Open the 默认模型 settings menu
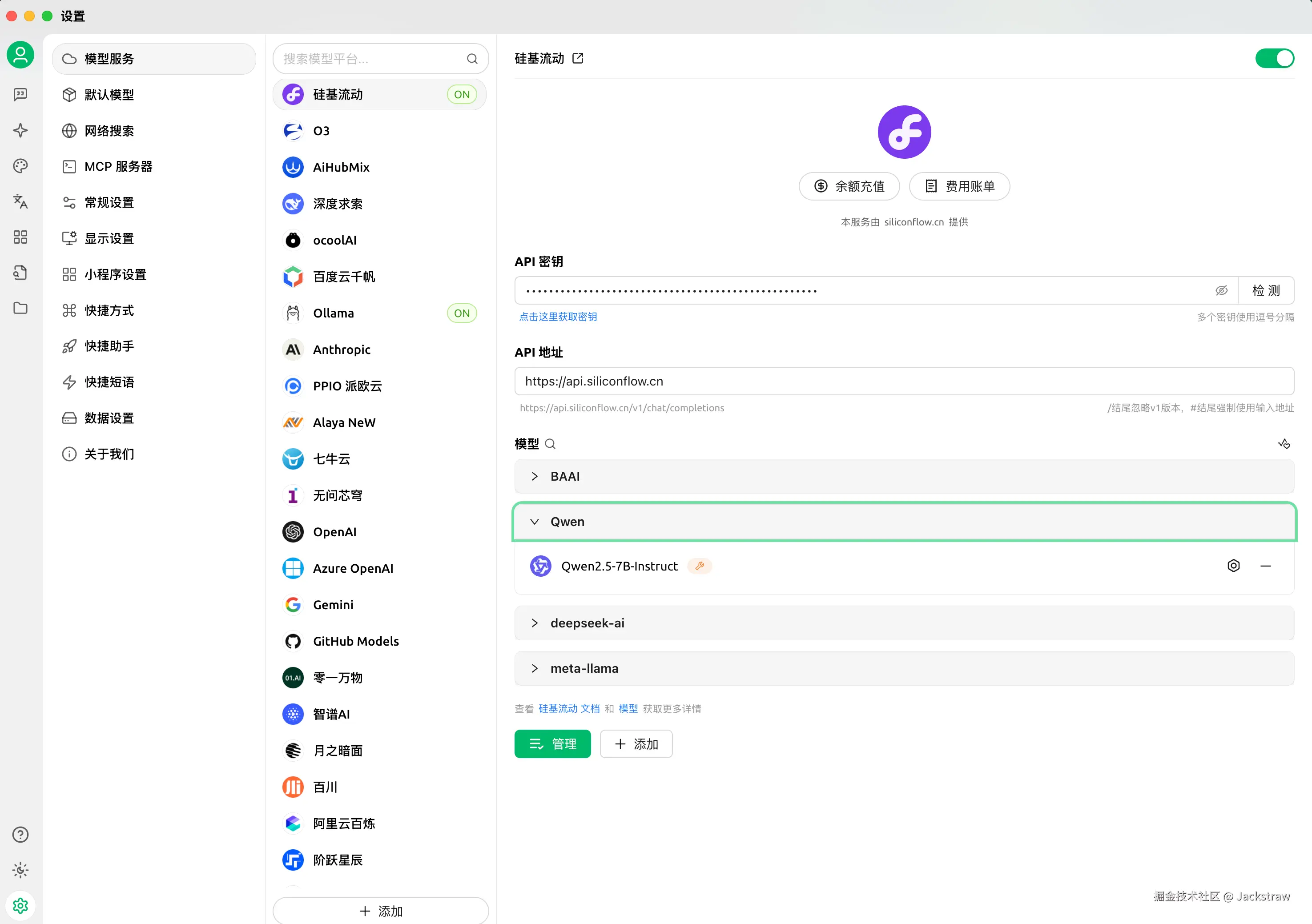The width and height of the screenshot is (1312, 924). [109, 95]
